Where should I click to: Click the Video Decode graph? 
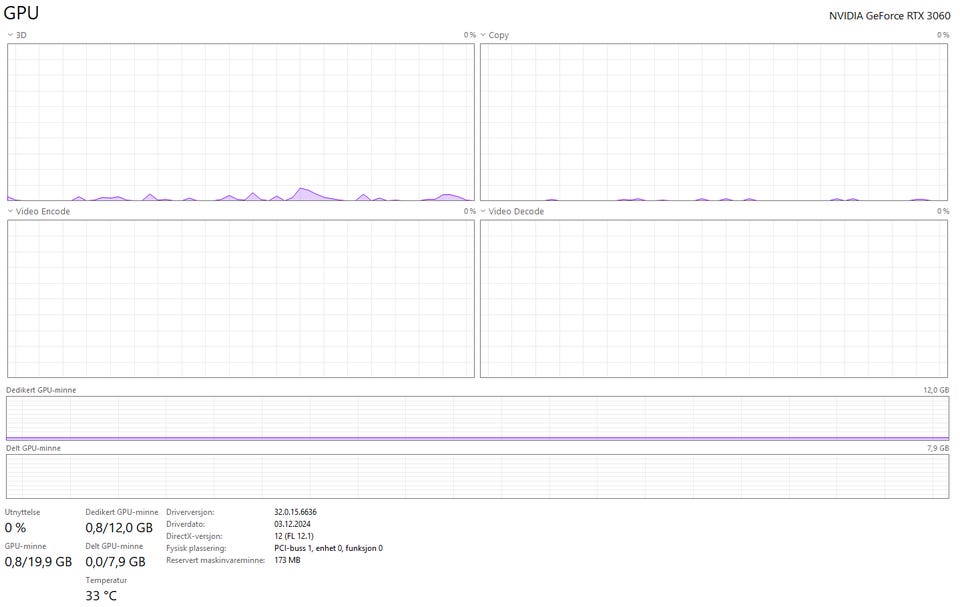click(714, 298)
